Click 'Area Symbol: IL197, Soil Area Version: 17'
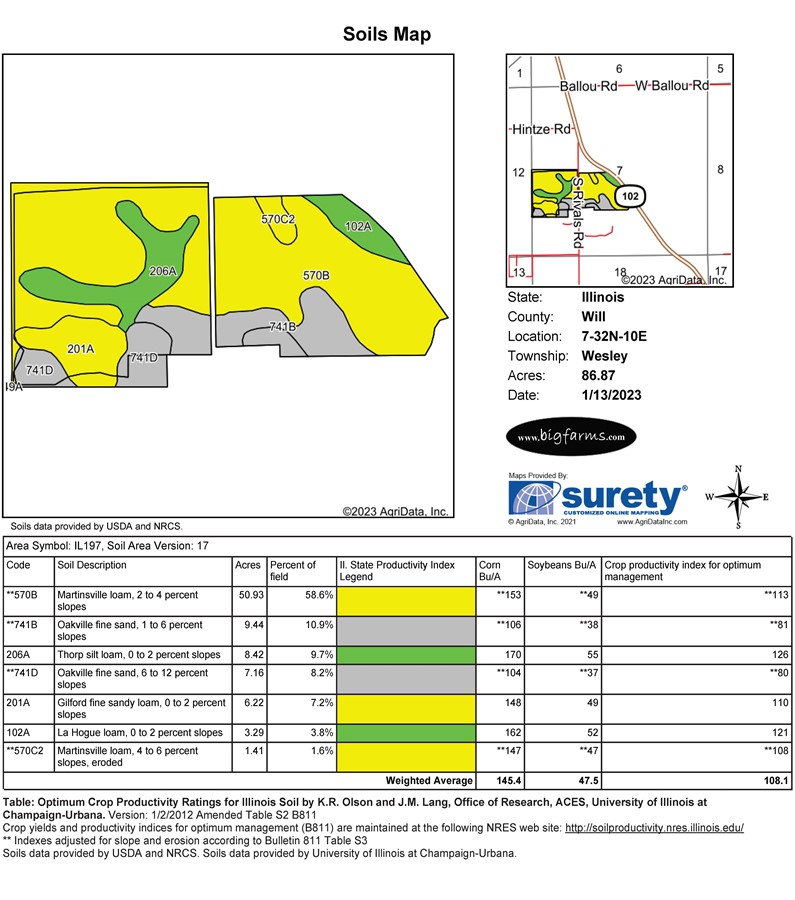 click(107, 546)
